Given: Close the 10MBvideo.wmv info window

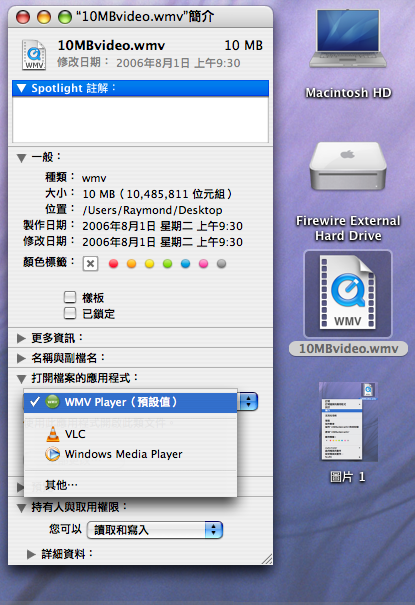Looking at the screenshot, I should tap(23, 17).
